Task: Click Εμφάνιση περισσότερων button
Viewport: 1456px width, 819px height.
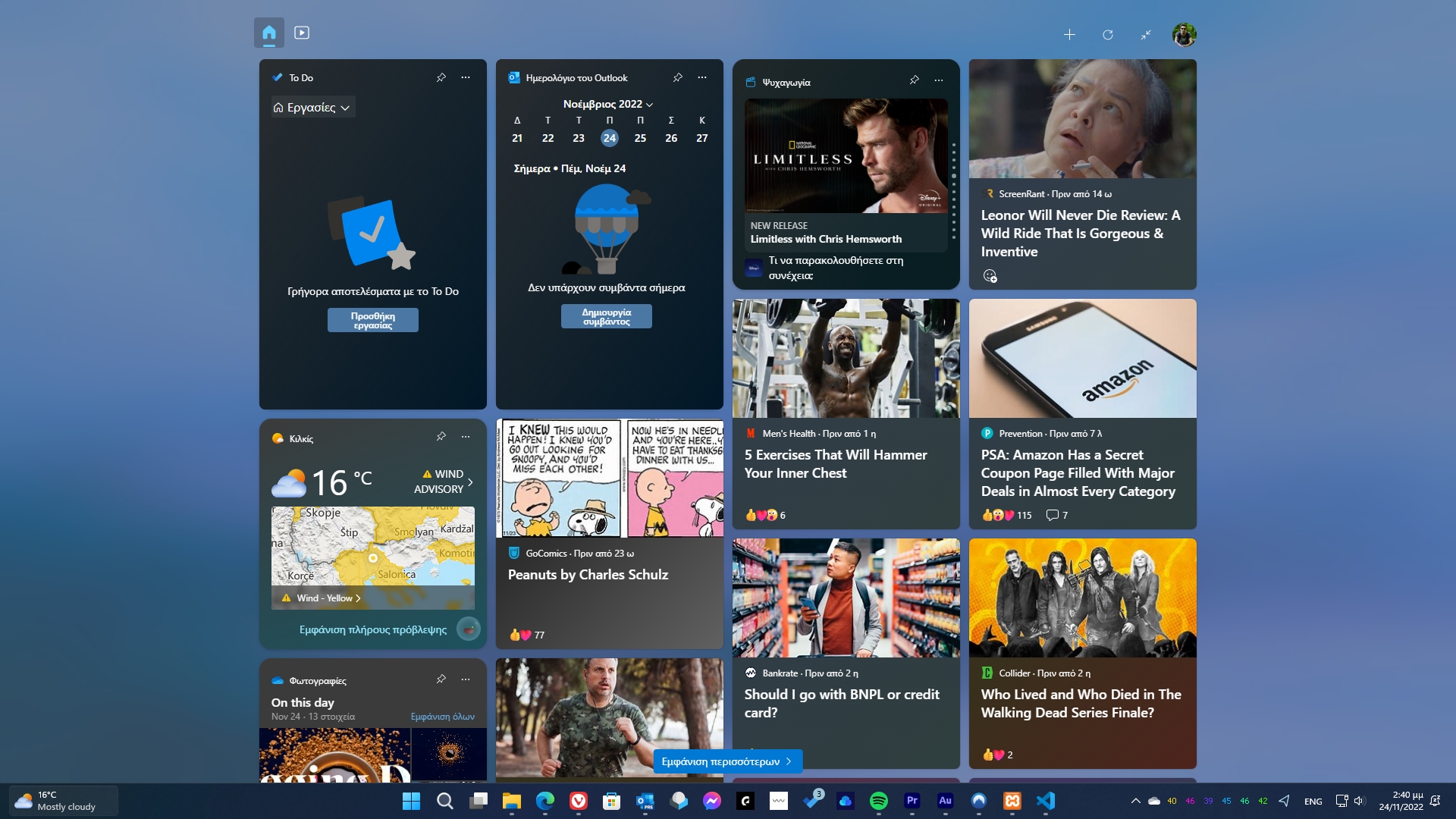Action: pos(727,761)
